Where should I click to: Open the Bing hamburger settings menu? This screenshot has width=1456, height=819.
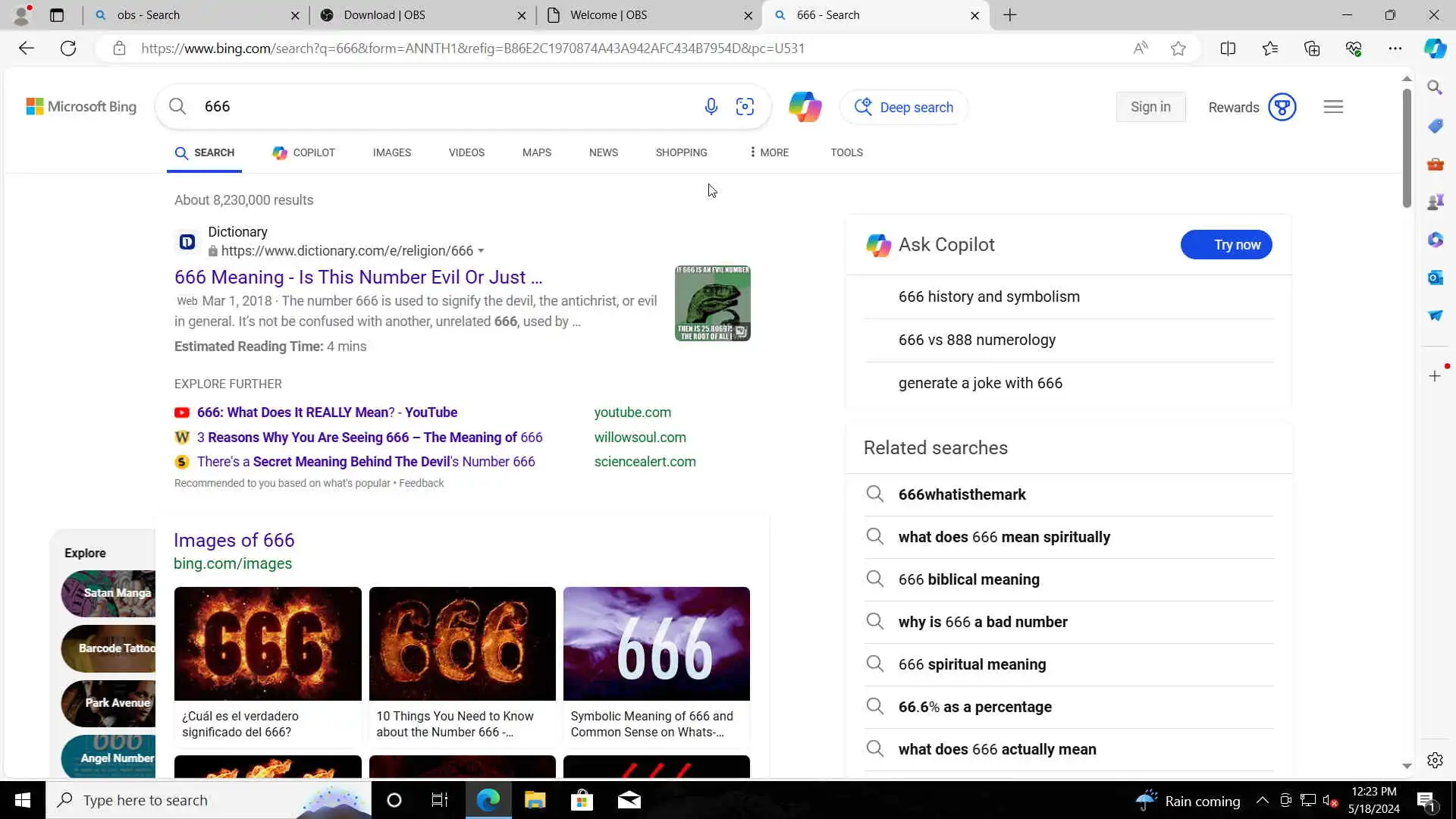tap(1333, 107)
